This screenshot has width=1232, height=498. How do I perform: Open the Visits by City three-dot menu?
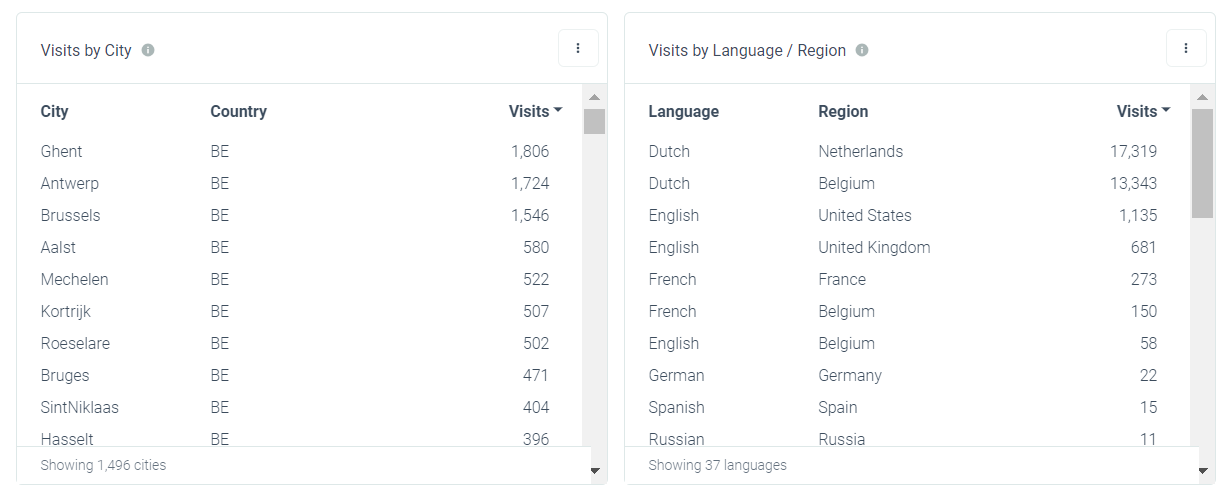578,48
